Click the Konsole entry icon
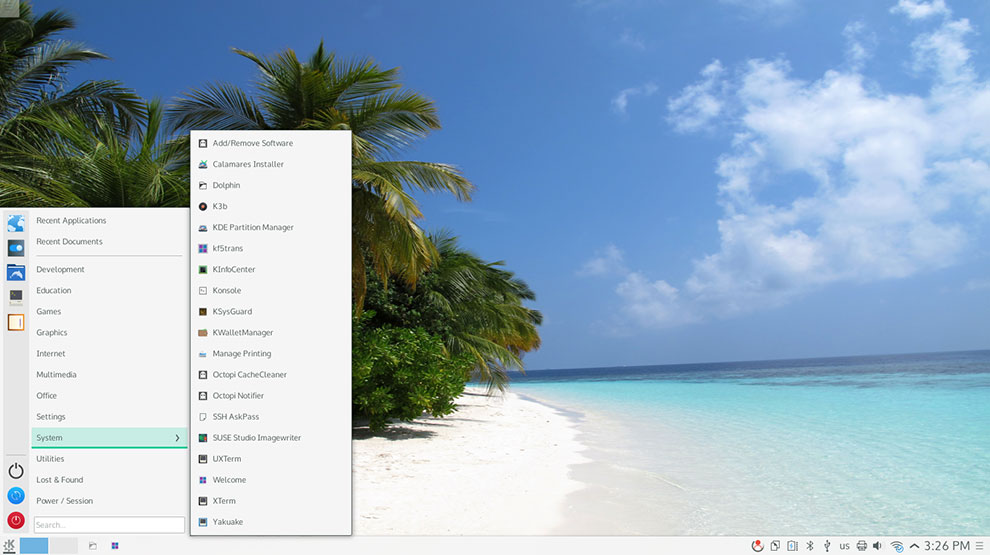 (203, 290)
